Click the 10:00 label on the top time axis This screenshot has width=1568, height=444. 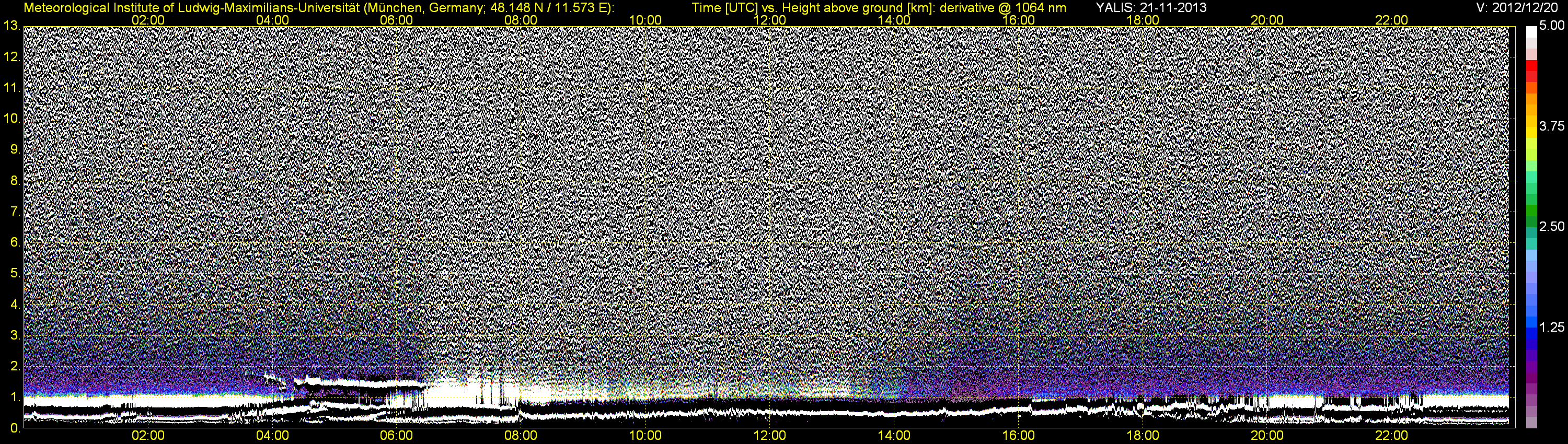(x=645, y=20)
